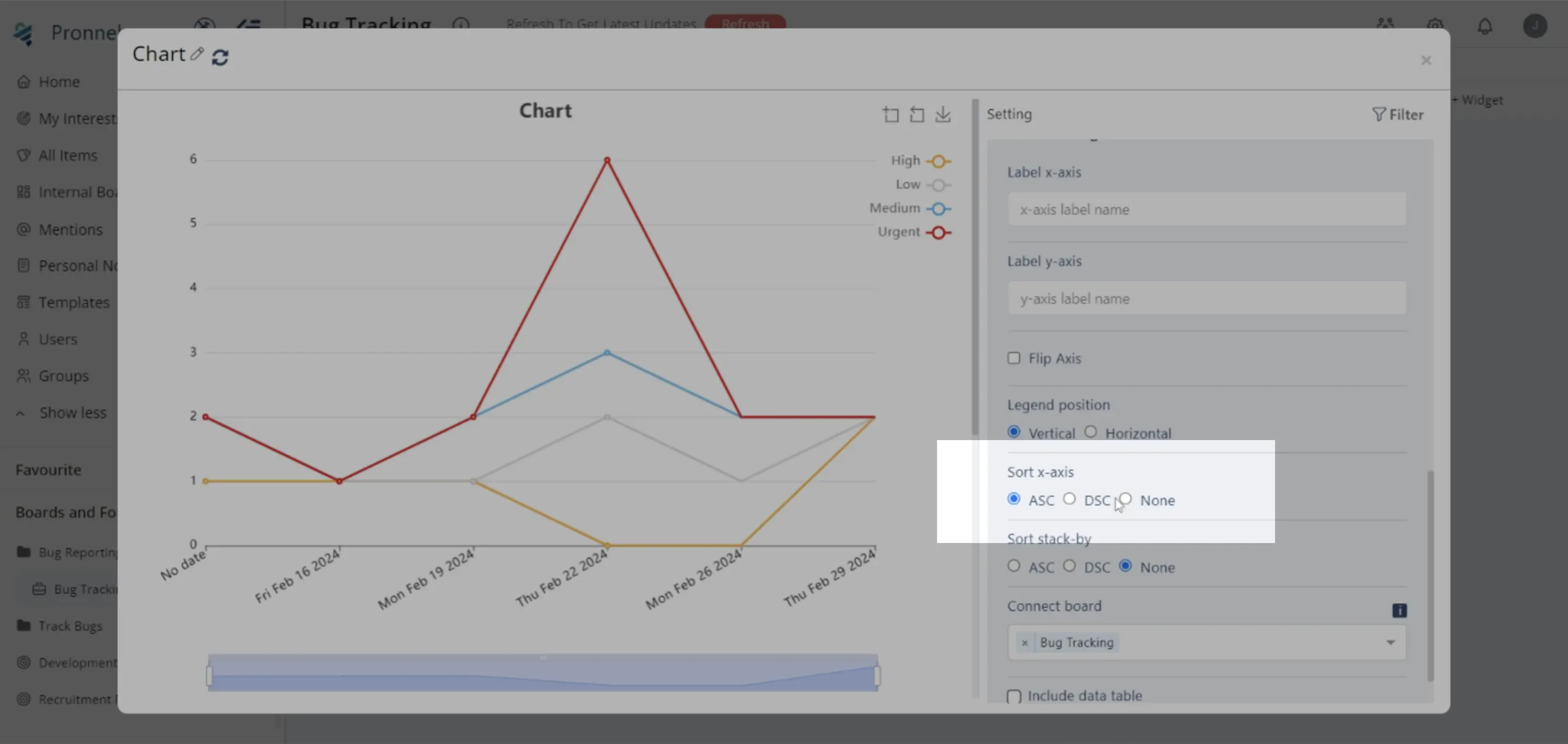
Task: Open Home in the sidebar
Action: [x=59, y=82]
